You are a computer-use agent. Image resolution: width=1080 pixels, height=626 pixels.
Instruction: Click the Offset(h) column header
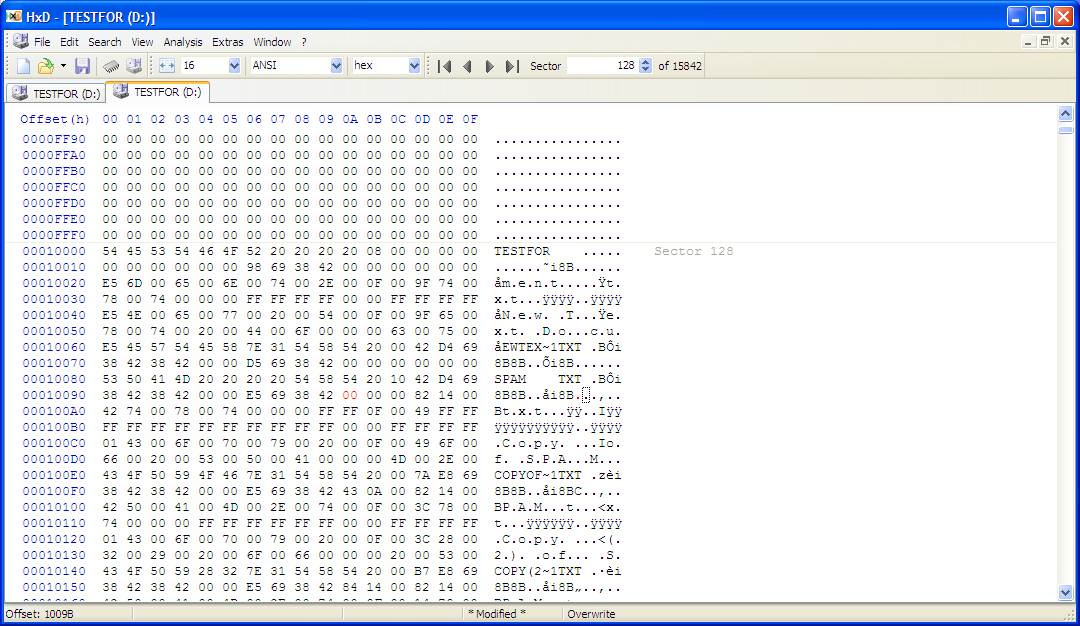point(55,119)
